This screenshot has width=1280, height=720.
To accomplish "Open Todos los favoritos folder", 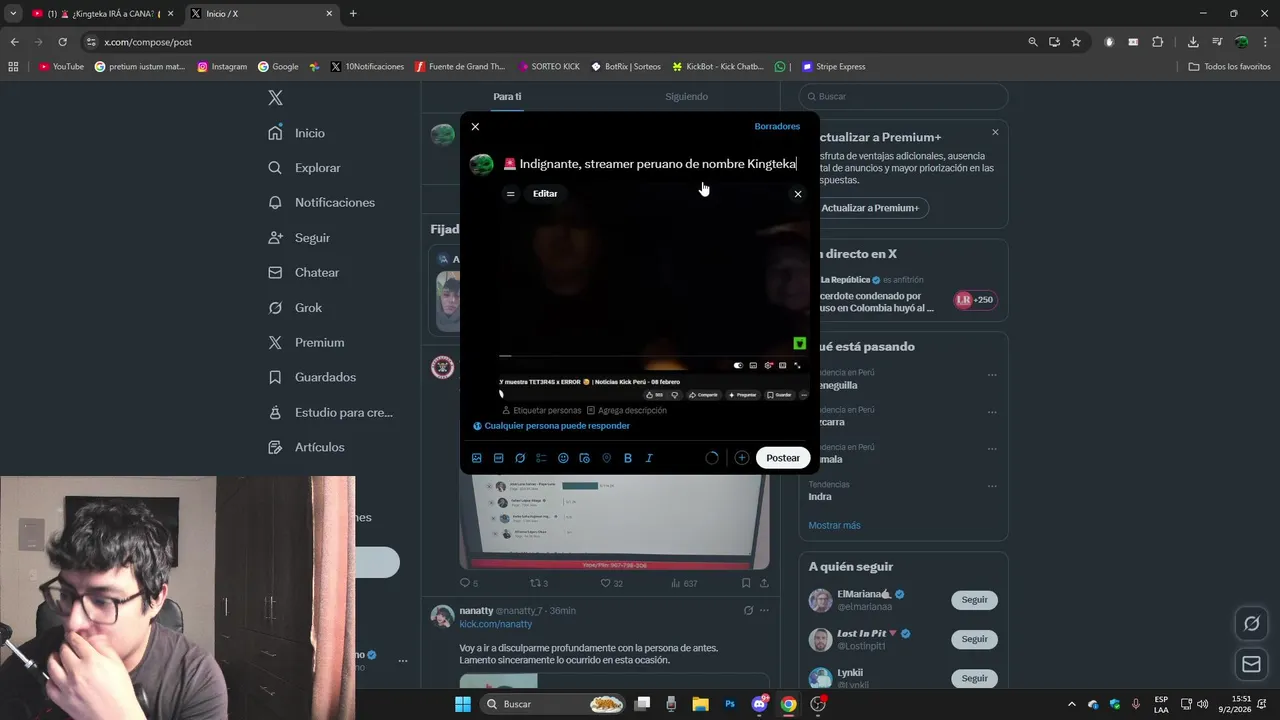I will 1230,67.
